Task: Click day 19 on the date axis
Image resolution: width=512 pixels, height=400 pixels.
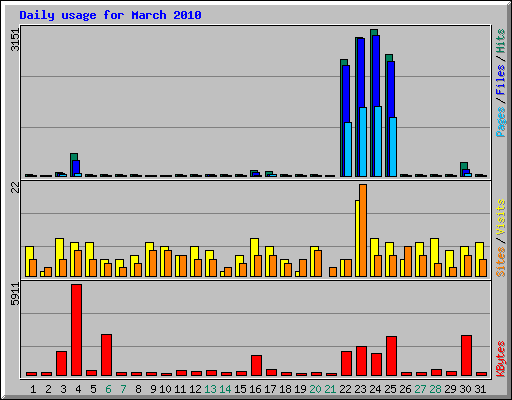Action: point(300,389)
